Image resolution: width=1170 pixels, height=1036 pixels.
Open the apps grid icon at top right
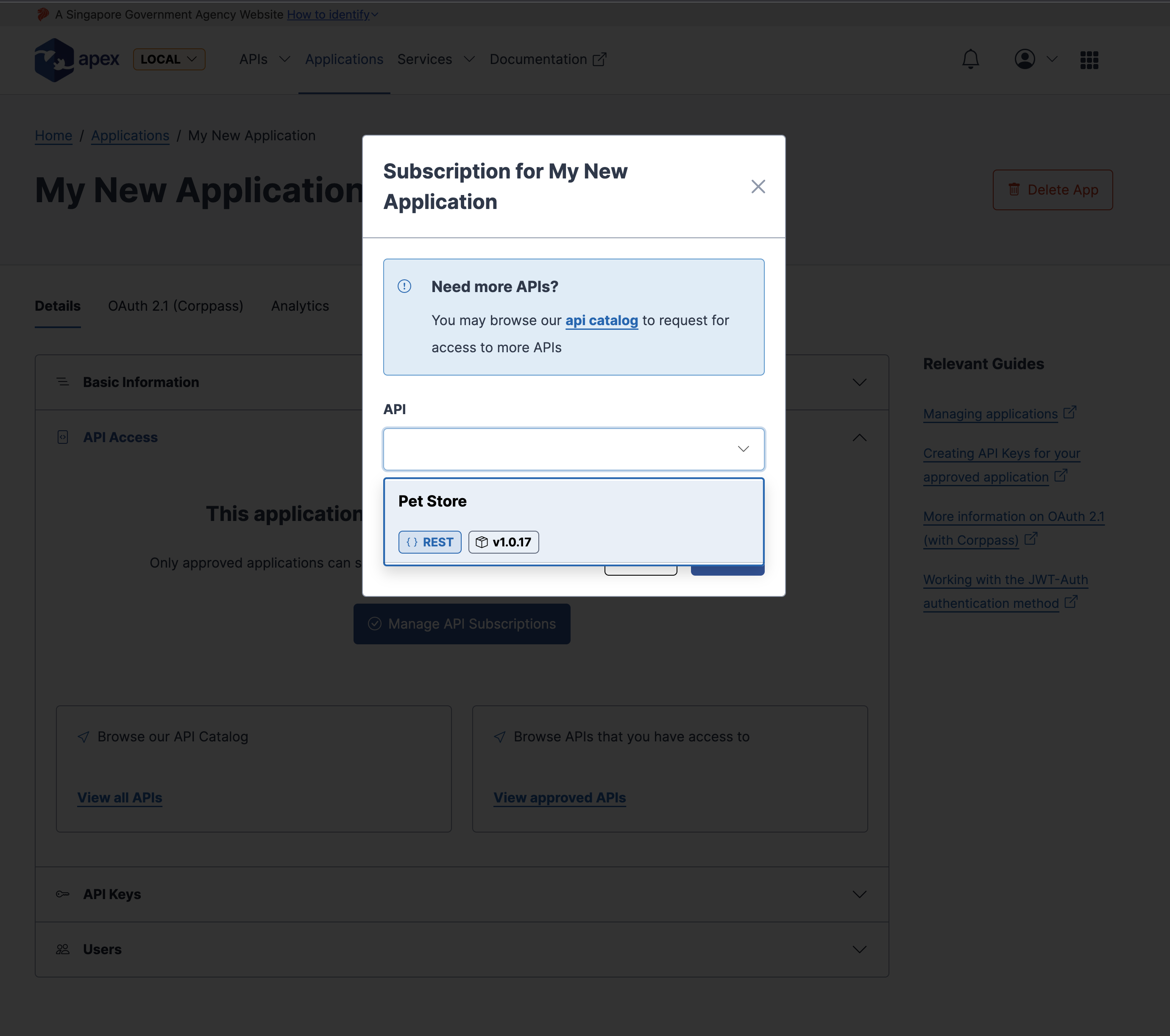tap(1089, 59)
